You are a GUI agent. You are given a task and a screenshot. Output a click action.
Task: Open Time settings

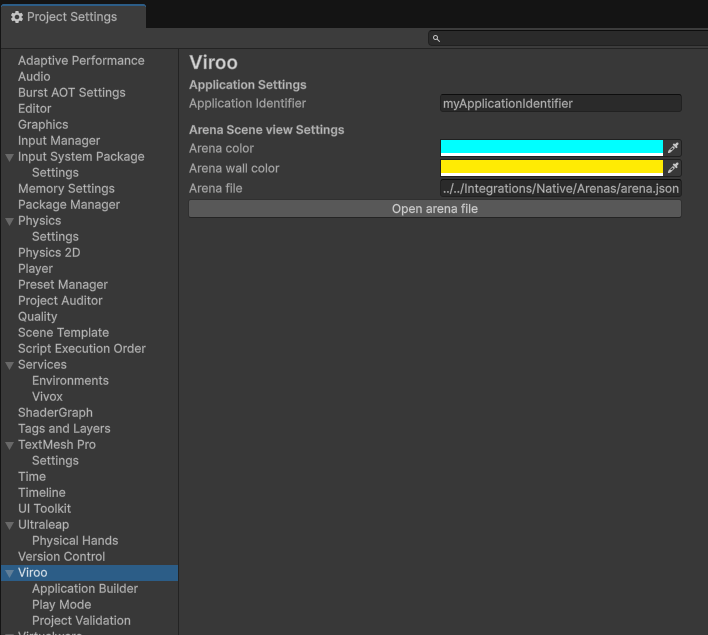point(32,477)
